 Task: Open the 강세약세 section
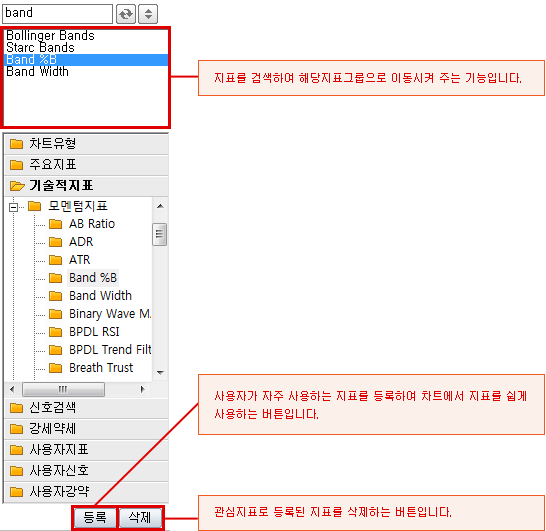[x=86, y=429]
